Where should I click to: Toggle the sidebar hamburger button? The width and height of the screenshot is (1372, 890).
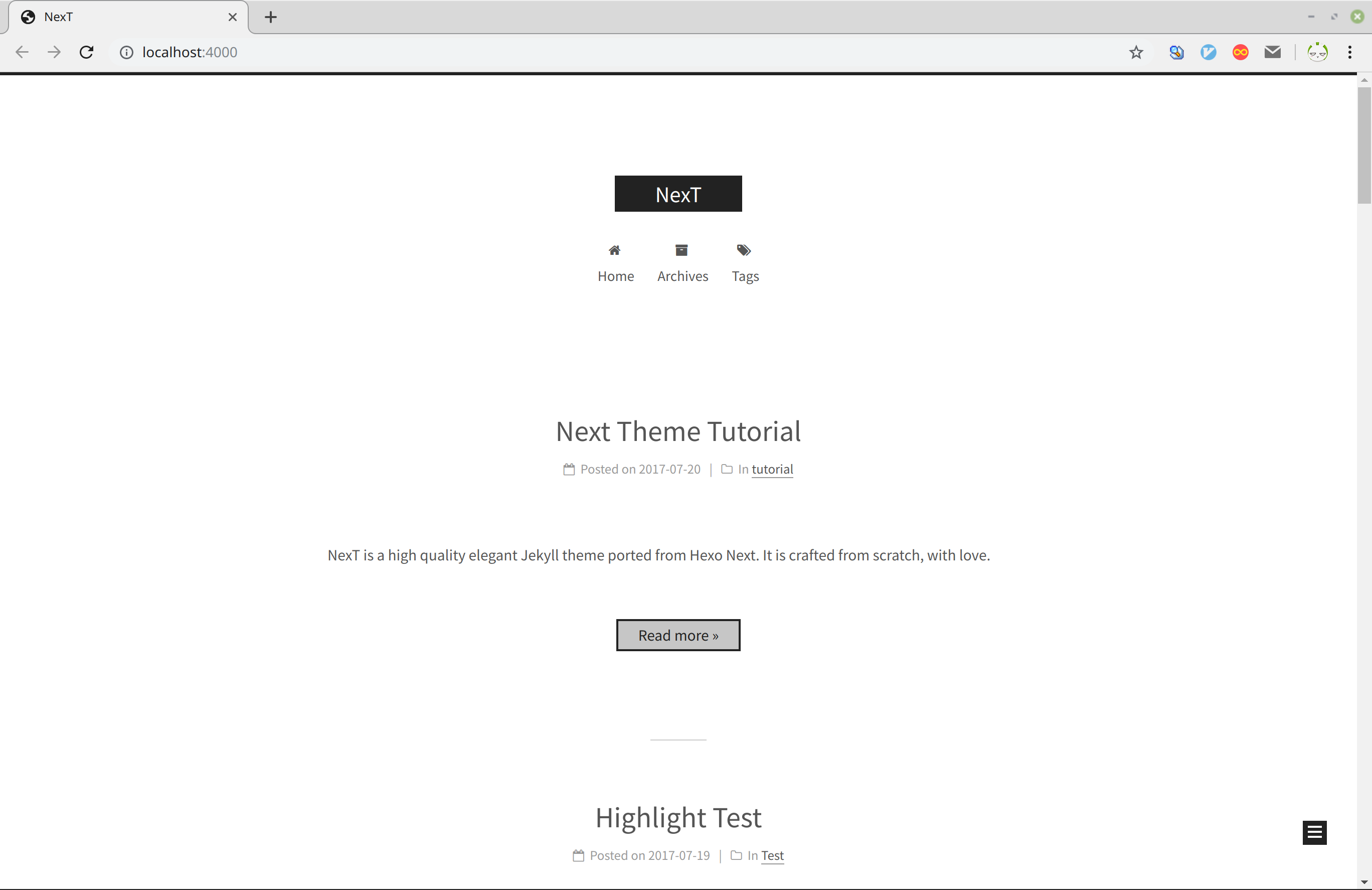pos(1314,832)
